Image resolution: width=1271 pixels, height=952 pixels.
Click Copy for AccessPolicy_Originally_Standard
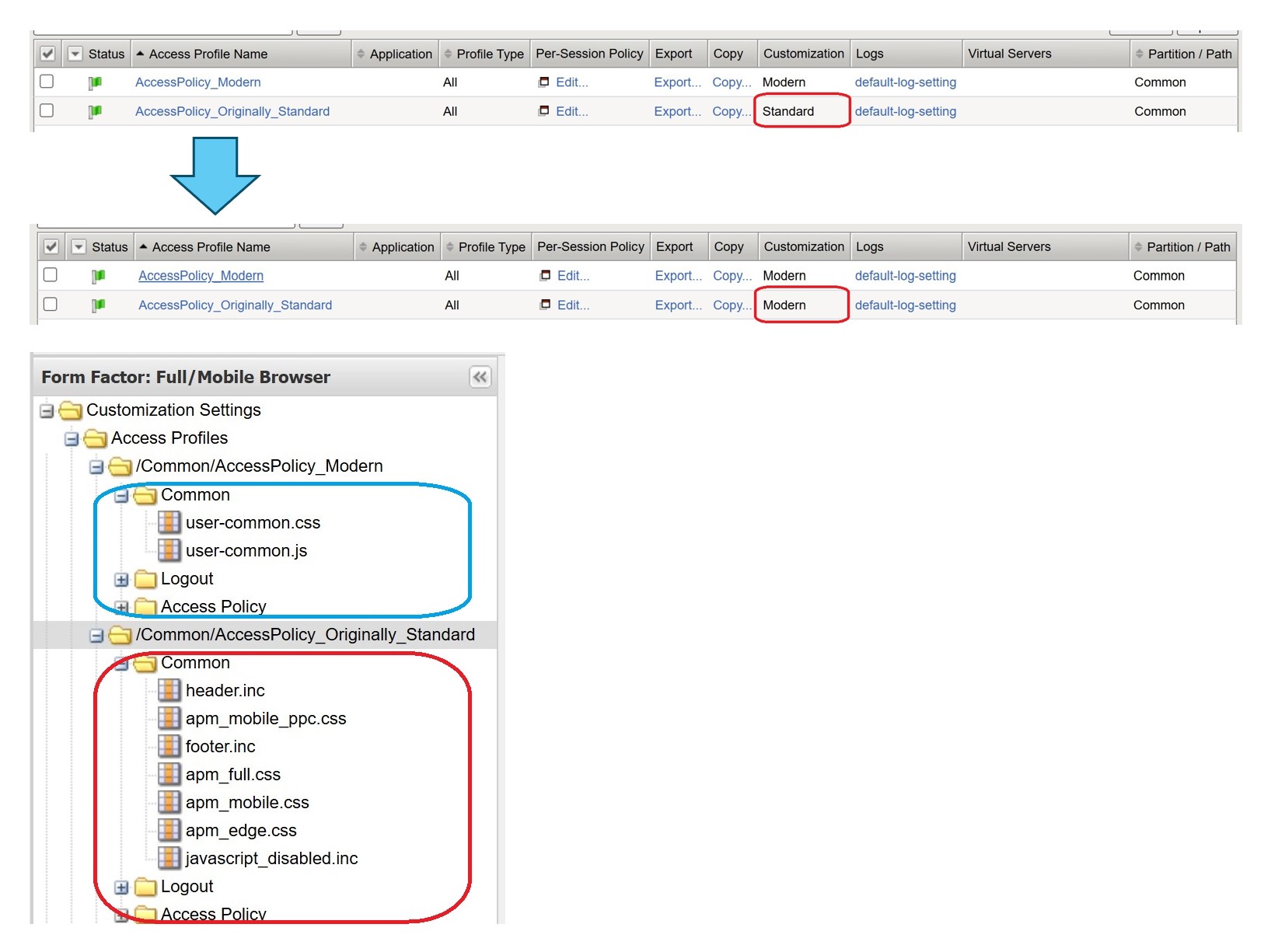pos(730,111)
